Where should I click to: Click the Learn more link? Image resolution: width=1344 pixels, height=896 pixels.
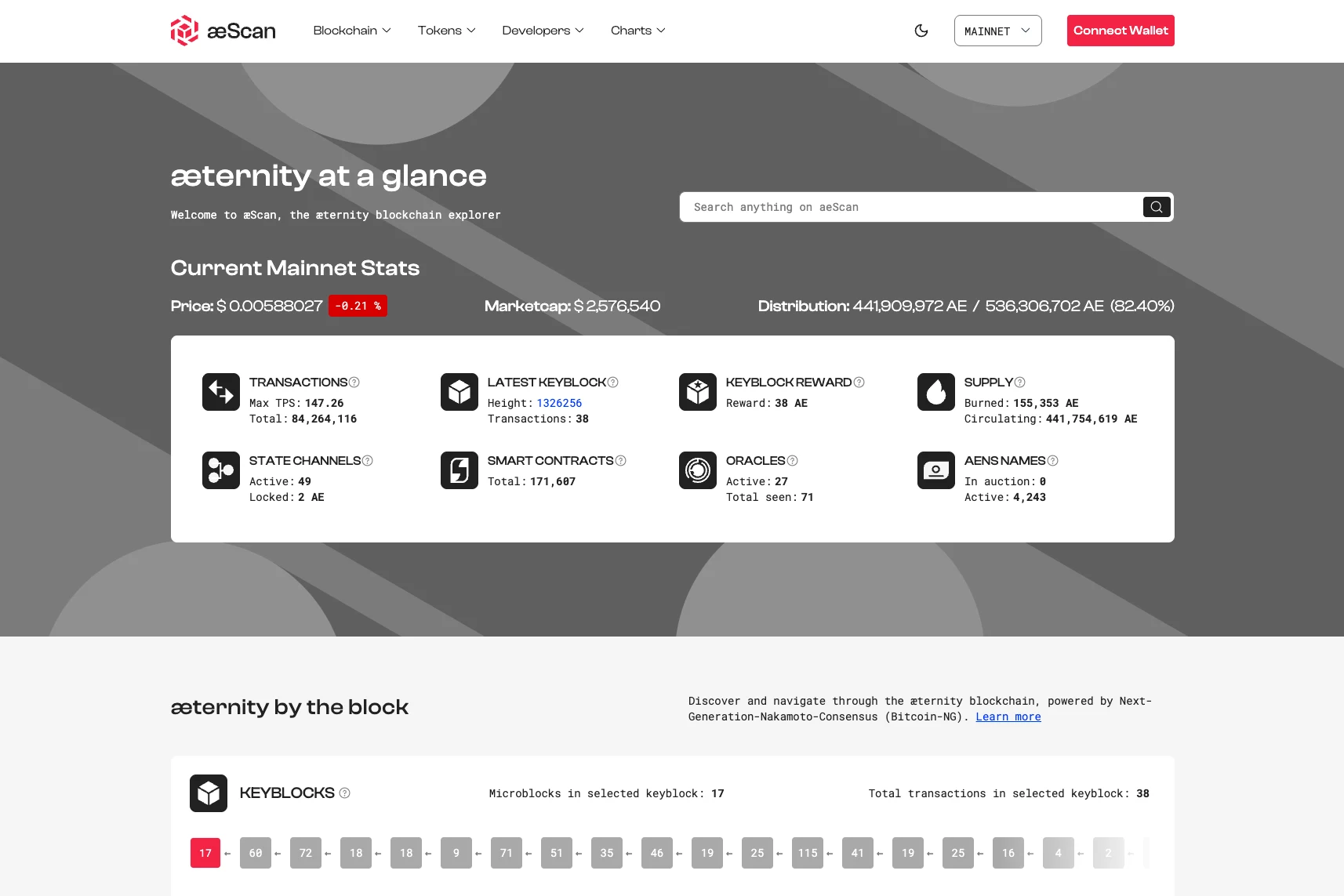pyautogui.click(x=1008, y=716)
